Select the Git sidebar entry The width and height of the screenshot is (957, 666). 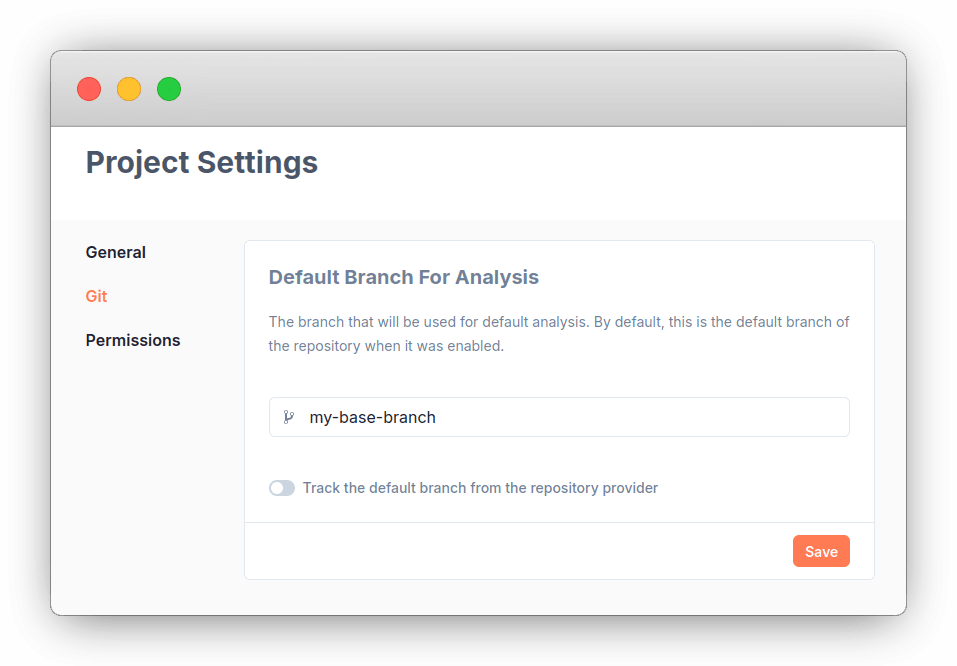(x=96, y=296)
